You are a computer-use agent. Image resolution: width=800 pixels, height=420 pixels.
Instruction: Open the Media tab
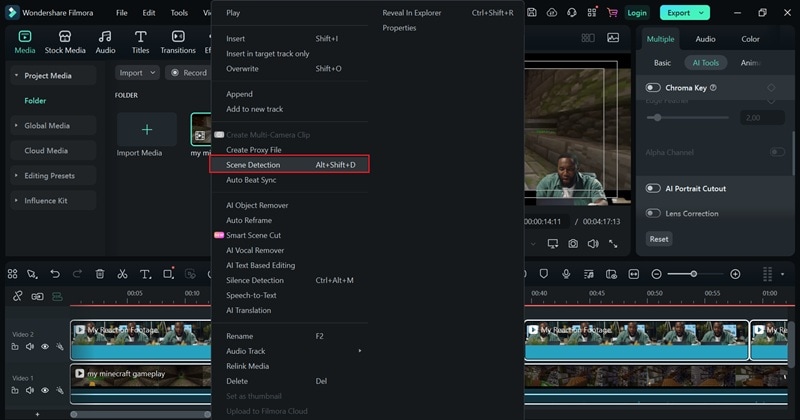(24, 42)
